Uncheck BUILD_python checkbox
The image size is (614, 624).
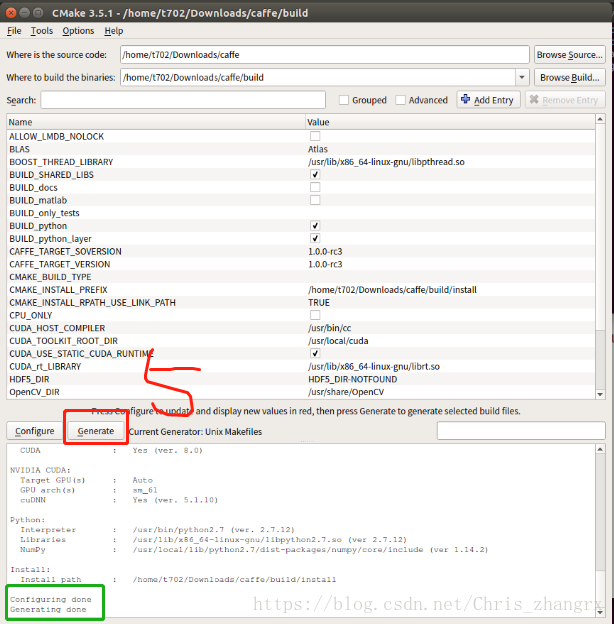[x=315, y=226]
